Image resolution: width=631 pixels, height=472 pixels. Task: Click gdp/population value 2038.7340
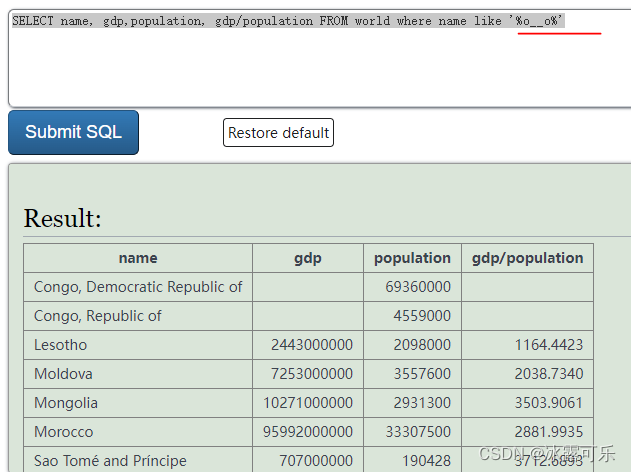549,374
